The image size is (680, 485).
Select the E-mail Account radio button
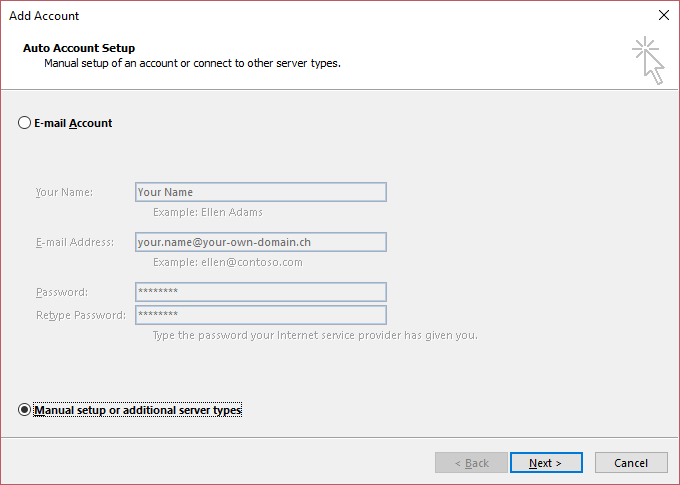(x=24, y=123)
